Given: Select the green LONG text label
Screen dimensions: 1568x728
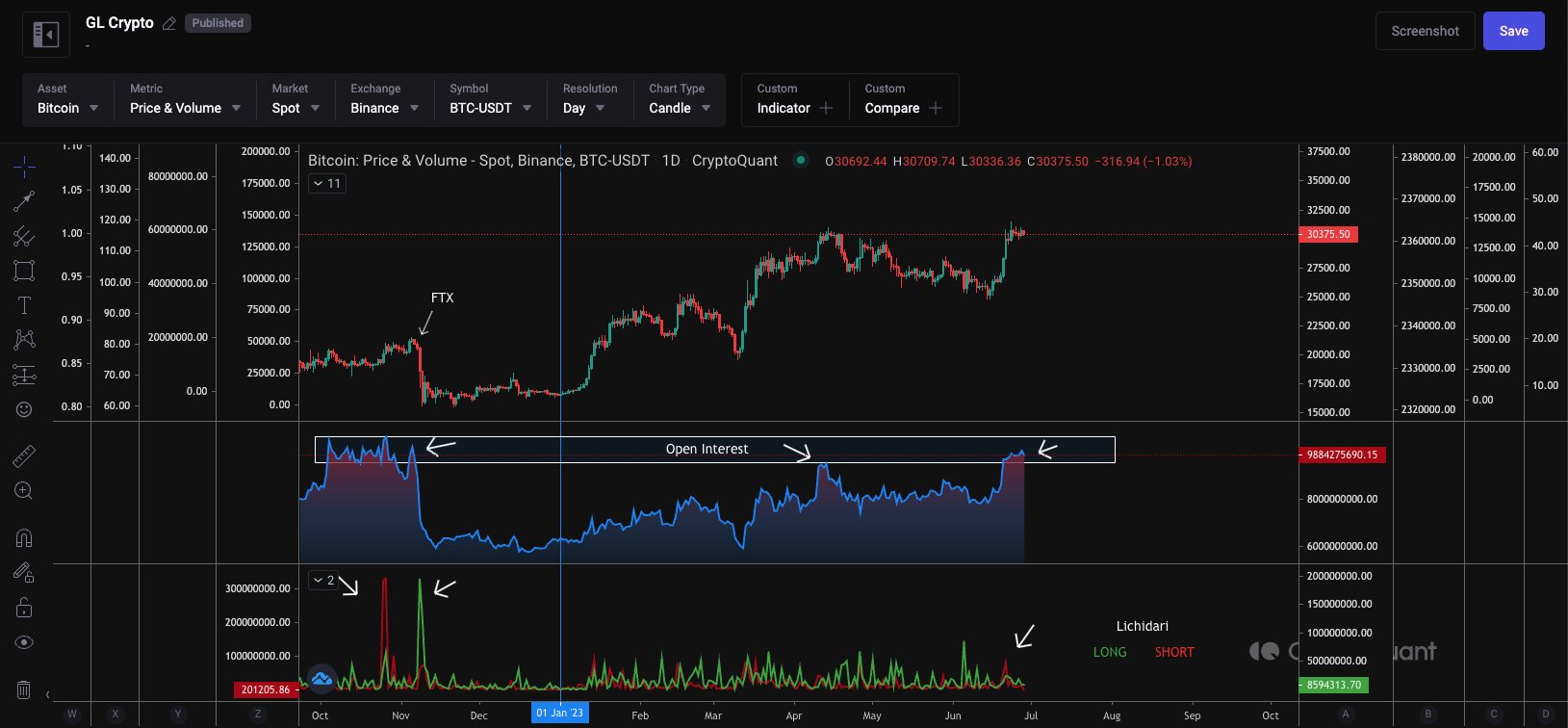Looking at the screenshot, I should click(x=1110, y=652).
